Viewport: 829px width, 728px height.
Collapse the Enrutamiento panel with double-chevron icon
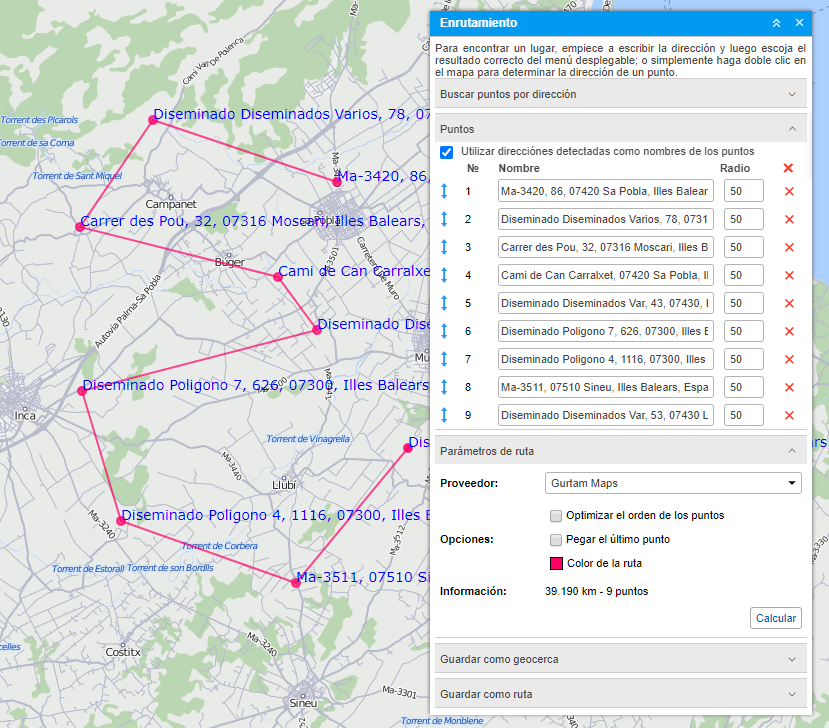click(x=776, y=23)
